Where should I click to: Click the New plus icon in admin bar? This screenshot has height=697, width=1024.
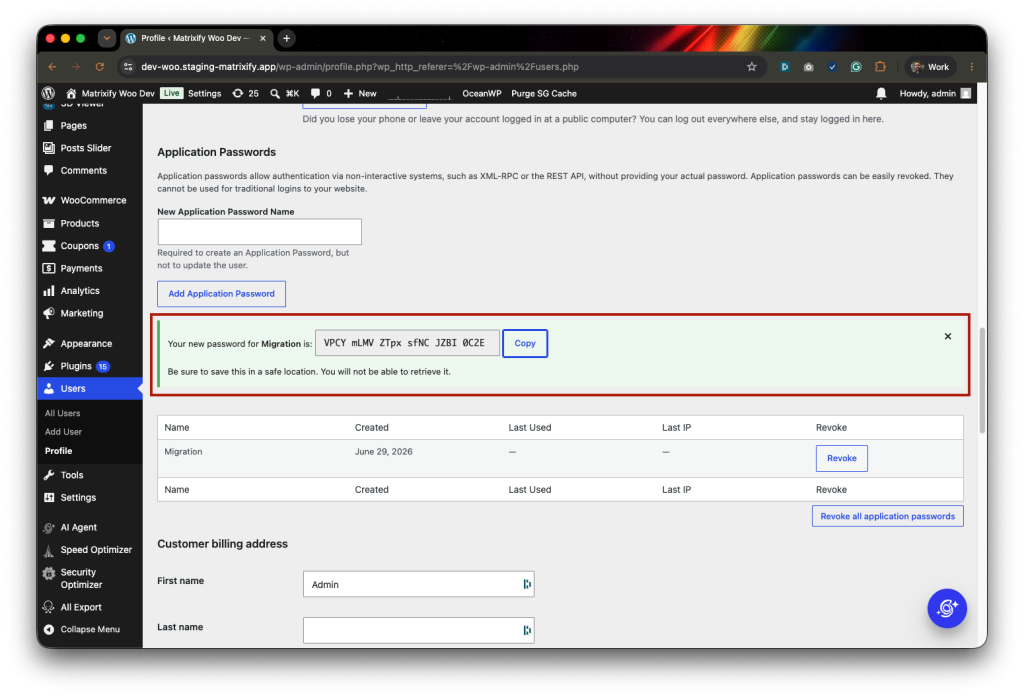tap(348, 93)
